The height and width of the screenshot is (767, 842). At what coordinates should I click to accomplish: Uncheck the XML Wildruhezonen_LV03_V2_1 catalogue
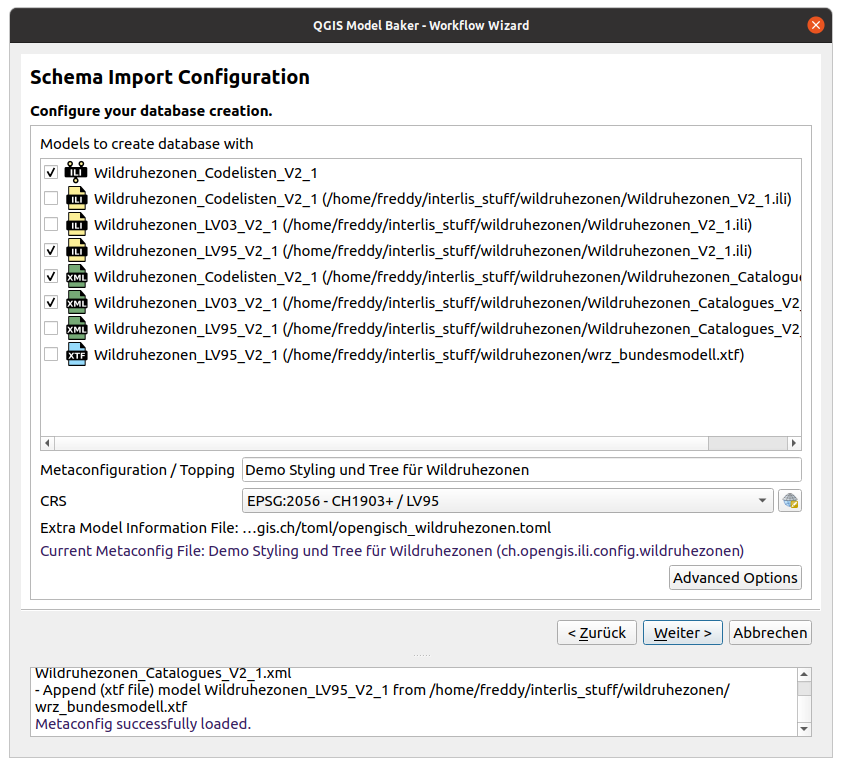[x=51, y=302]
